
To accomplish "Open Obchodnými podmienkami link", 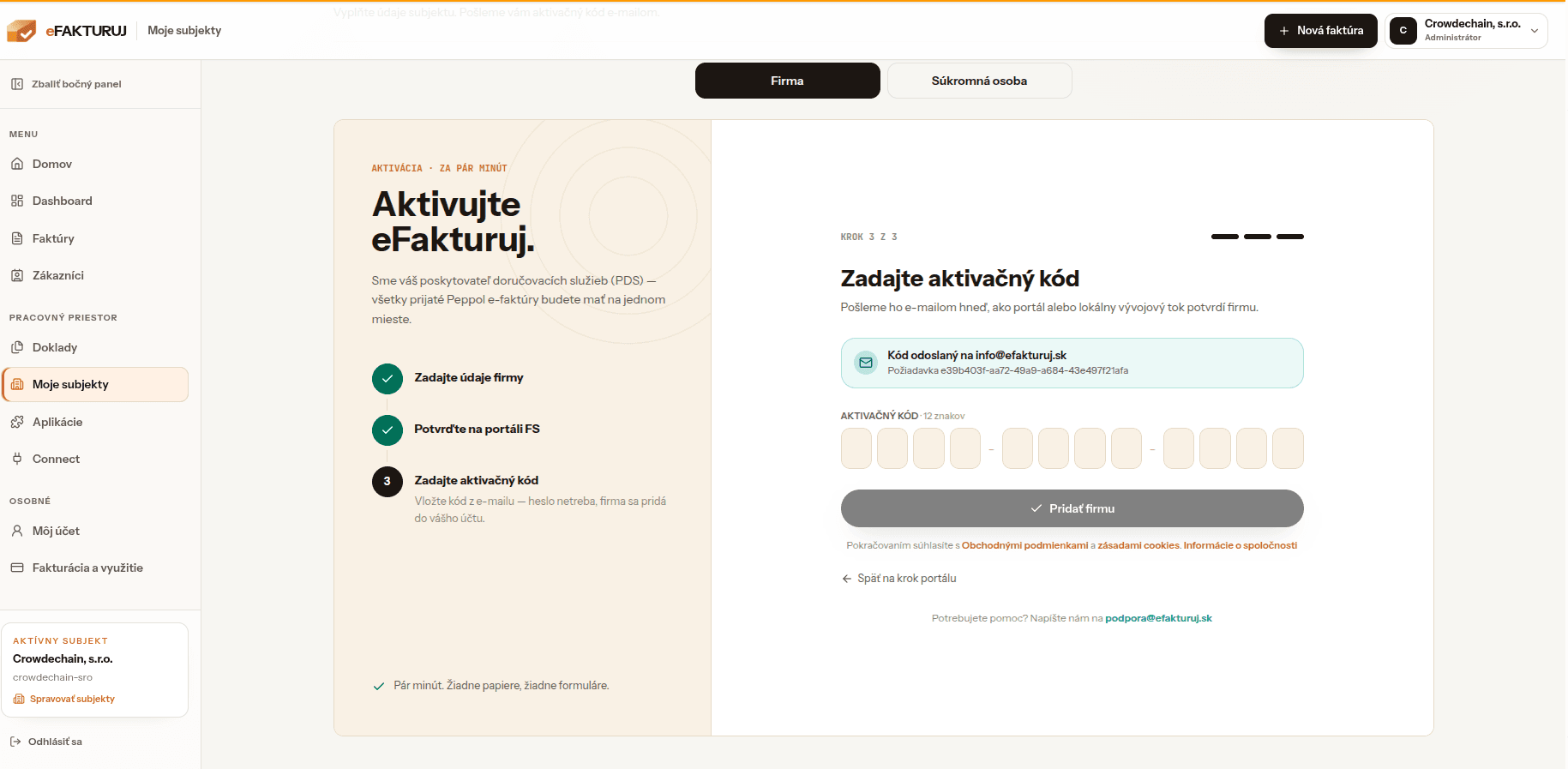I will (1024, 545).
